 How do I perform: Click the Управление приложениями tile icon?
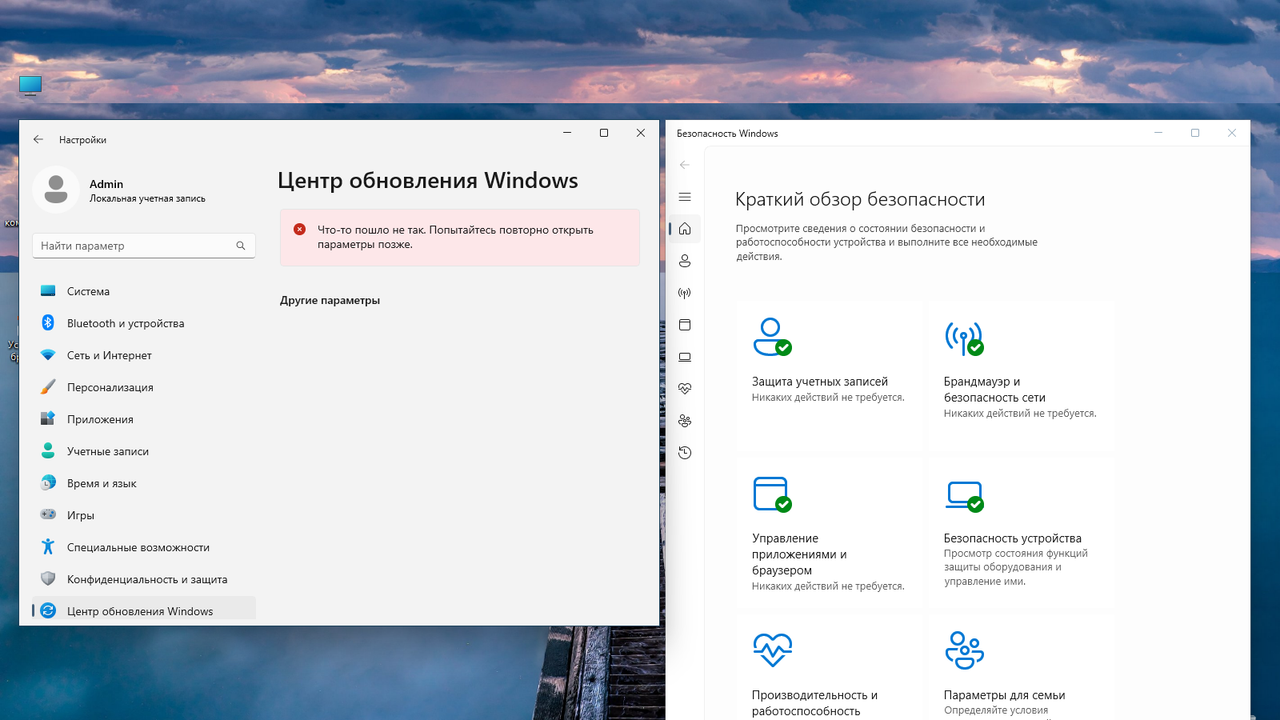pyautogui.click(x=772, y=494)
